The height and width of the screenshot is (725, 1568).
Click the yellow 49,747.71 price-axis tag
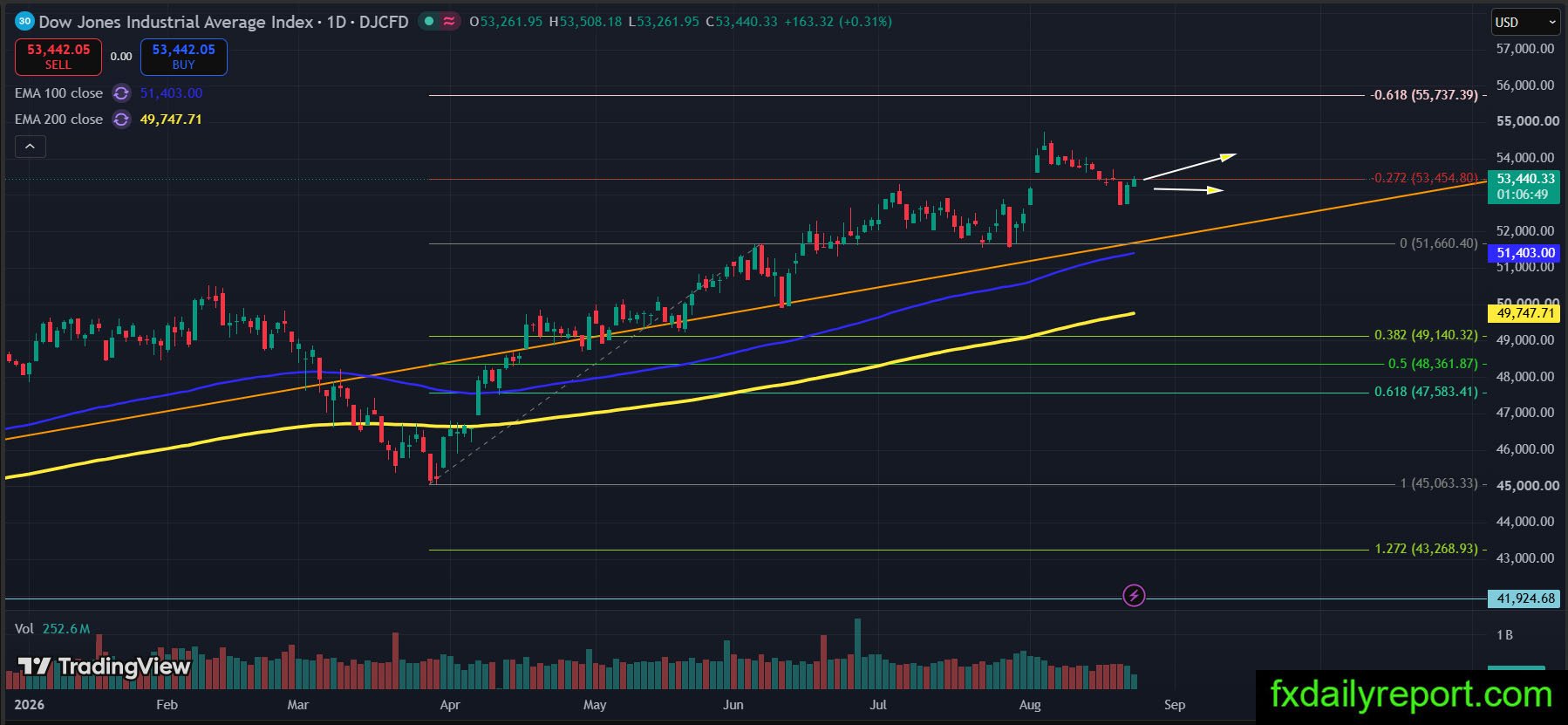point(1524,313)
